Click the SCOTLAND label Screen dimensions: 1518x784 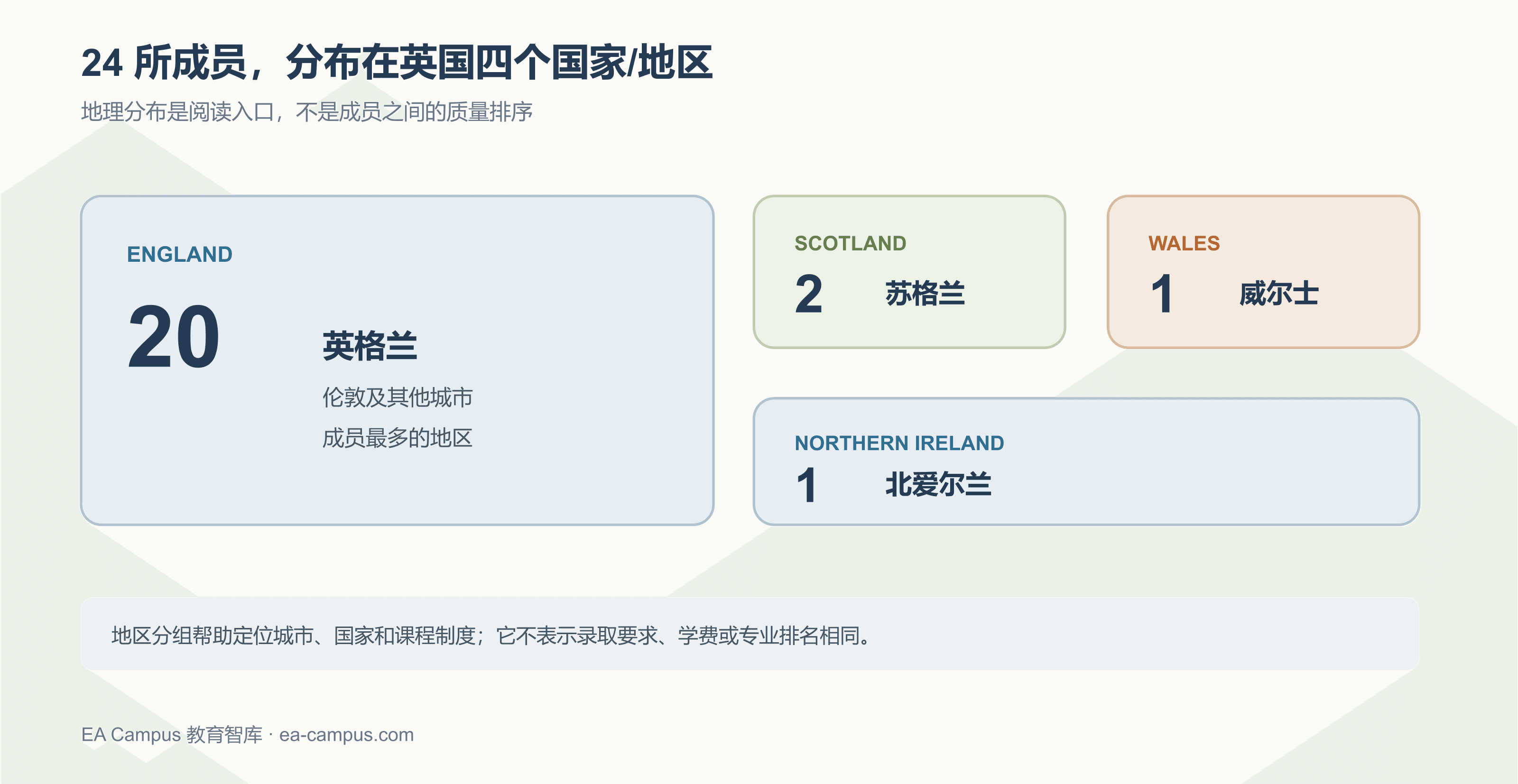(x=851, y=243)
